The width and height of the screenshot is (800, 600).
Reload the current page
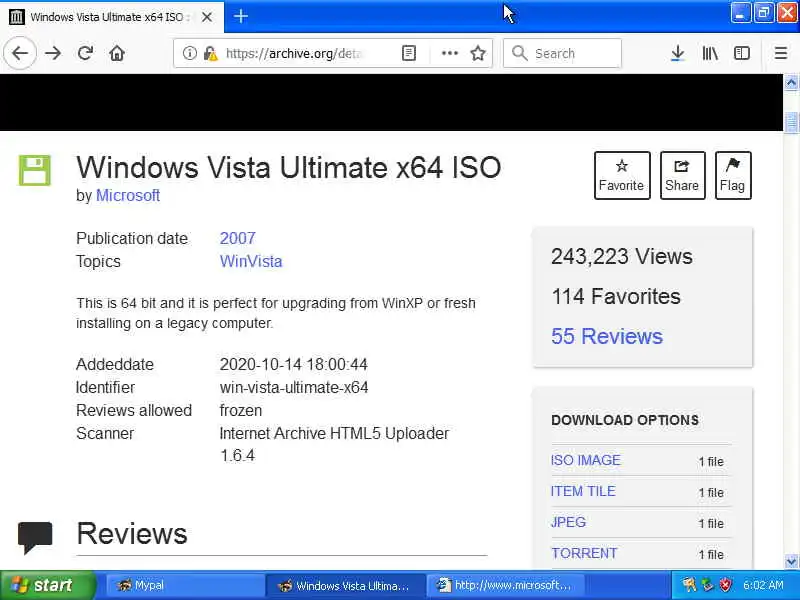point(85,53)
